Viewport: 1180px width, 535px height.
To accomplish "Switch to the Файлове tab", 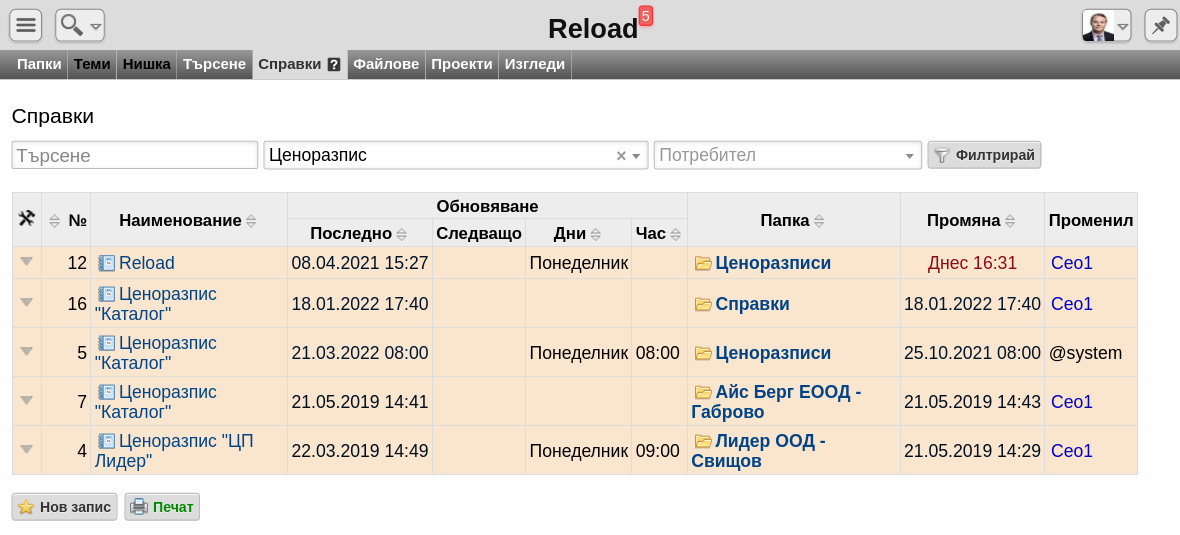I will click(386, 64).
